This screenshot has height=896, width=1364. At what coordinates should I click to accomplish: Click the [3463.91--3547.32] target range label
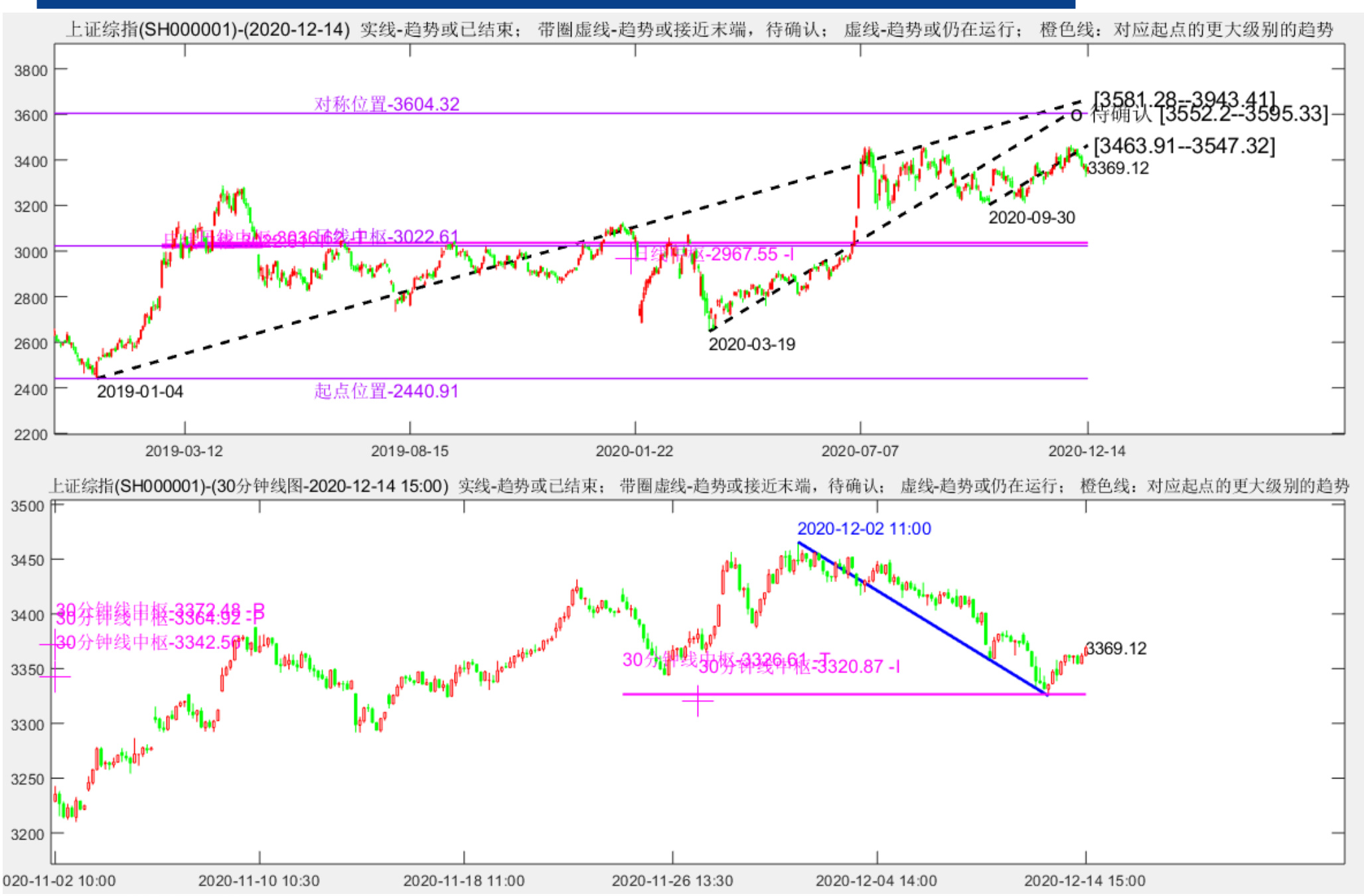click(1184, 146)
